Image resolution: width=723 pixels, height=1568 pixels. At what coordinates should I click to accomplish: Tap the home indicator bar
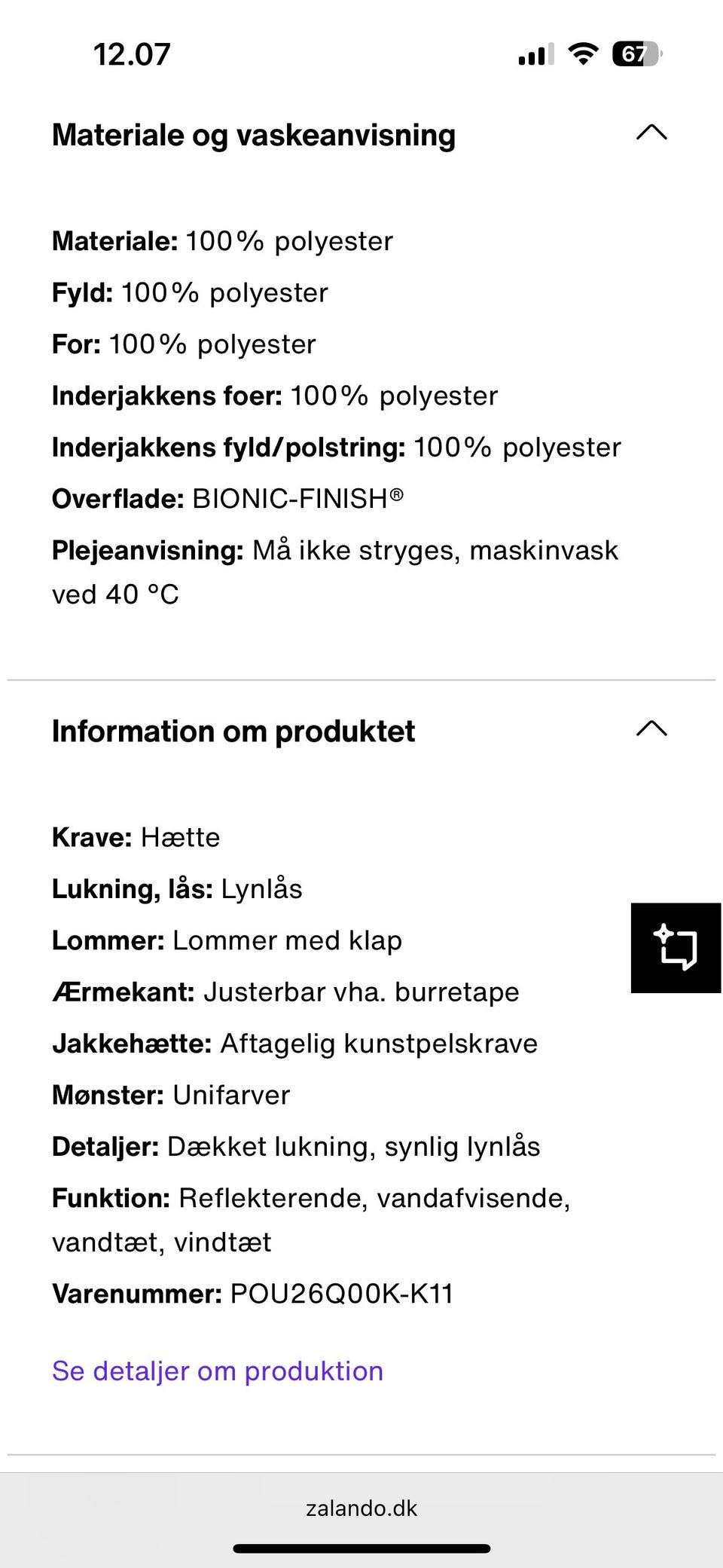(x=361, y=1548)
